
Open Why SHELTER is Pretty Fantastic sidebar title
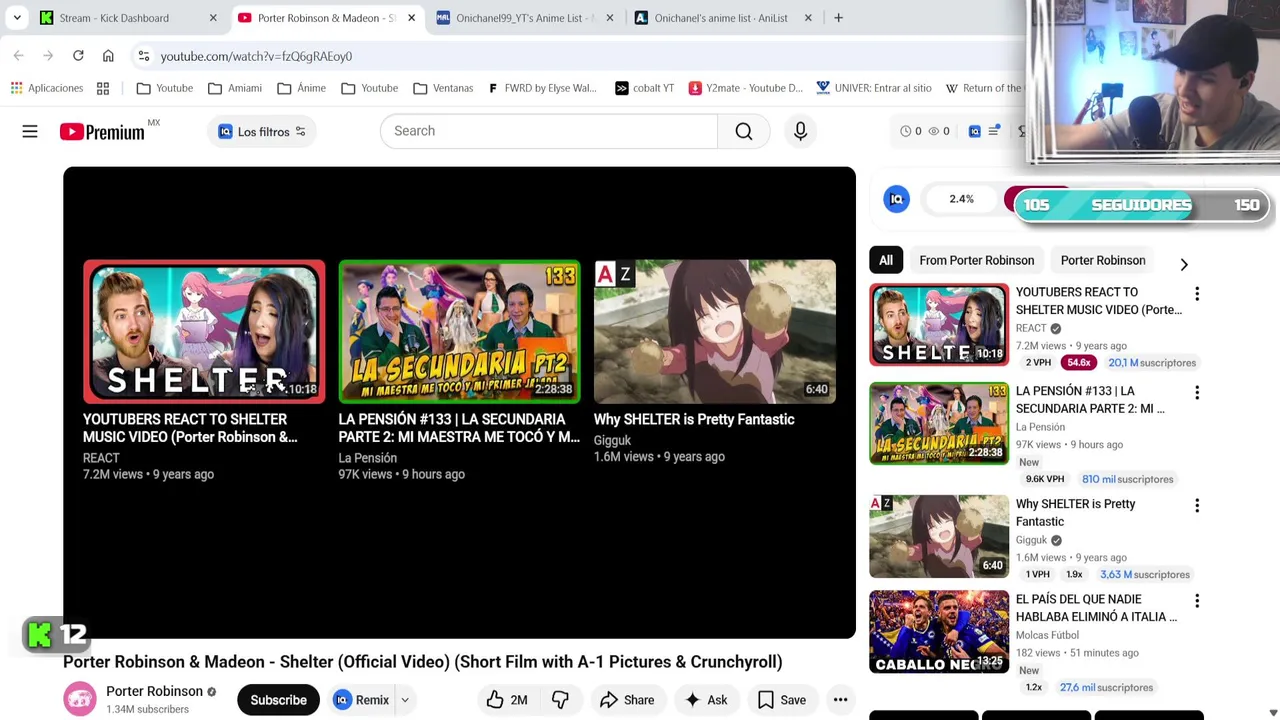[x=1075, y=513]
